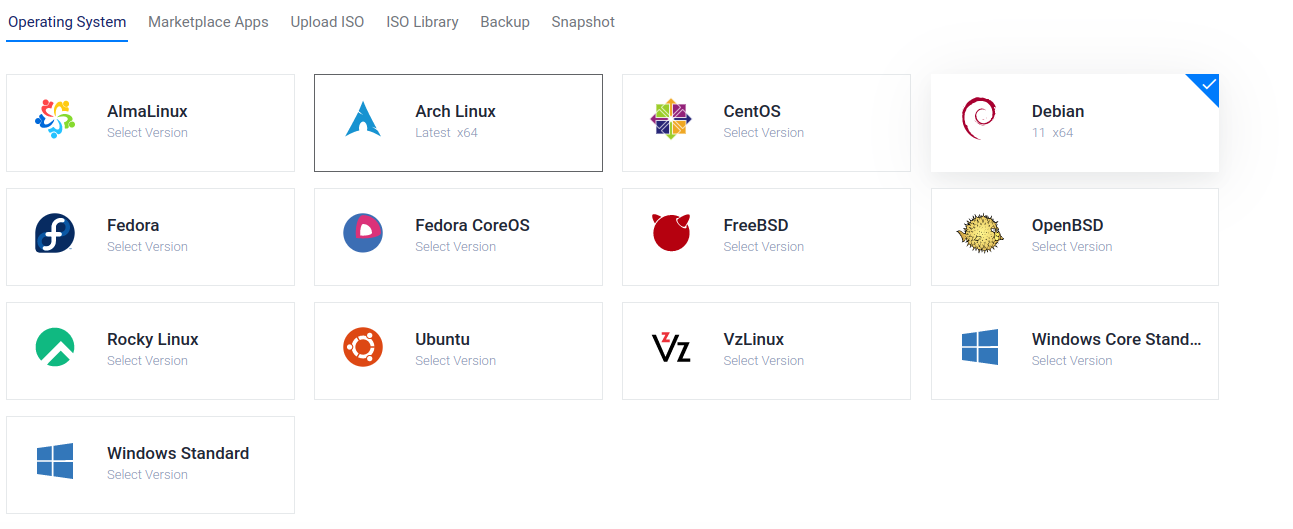The height and width of the screenshot is (529, 1293).
Task: Choose the Upload ISO tab
Action: pyautogui.click(x=327, y=22)
